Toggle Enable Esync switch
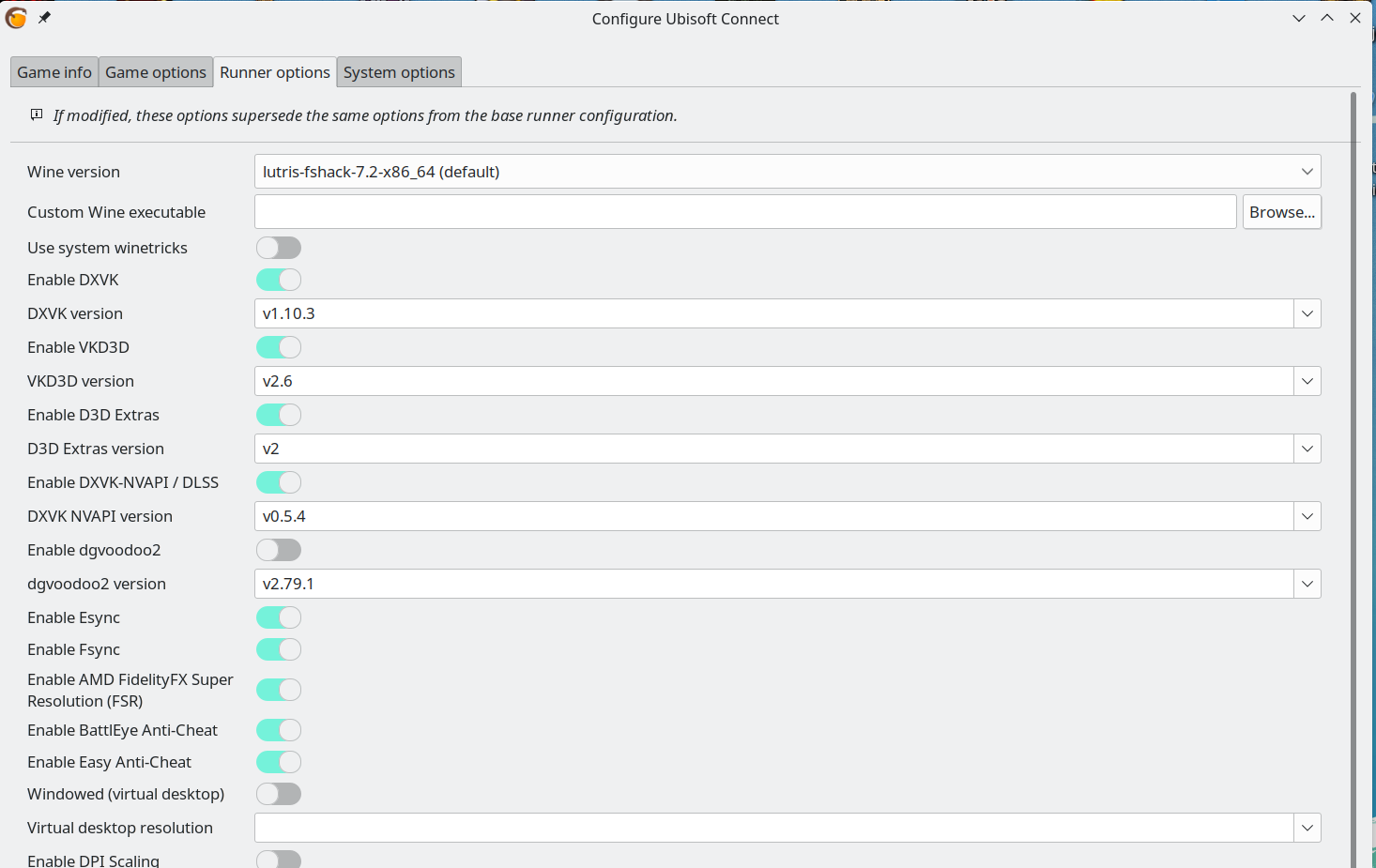This screenshot has height=868, width=1376. (x=279, y=617)
